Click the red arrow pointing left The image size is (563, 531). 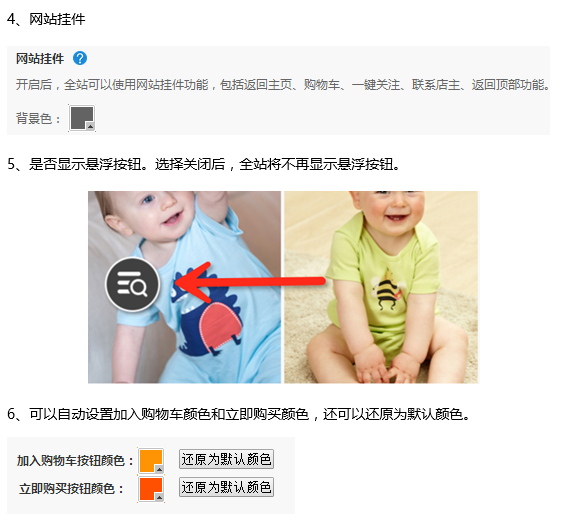250,282
